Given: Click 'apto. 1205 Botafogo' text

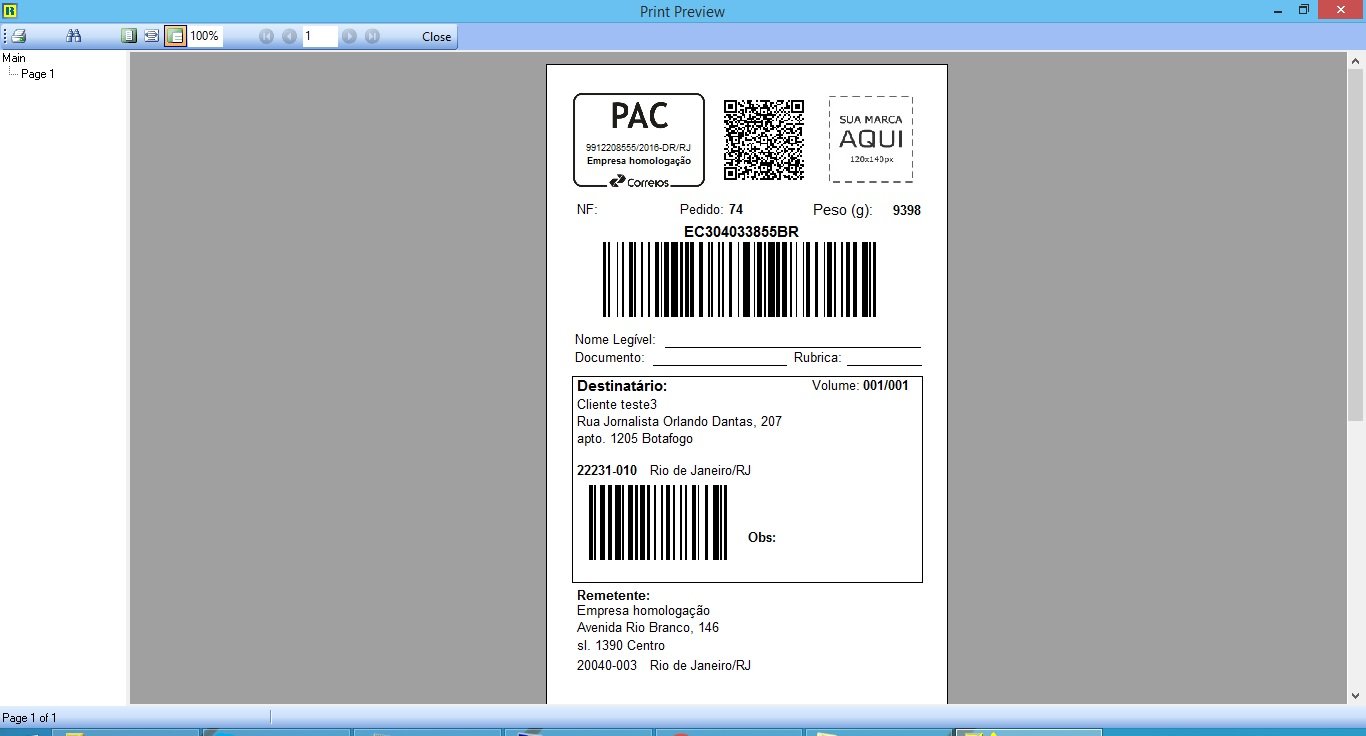Looking at the screenshot, I should pos(635,439).
